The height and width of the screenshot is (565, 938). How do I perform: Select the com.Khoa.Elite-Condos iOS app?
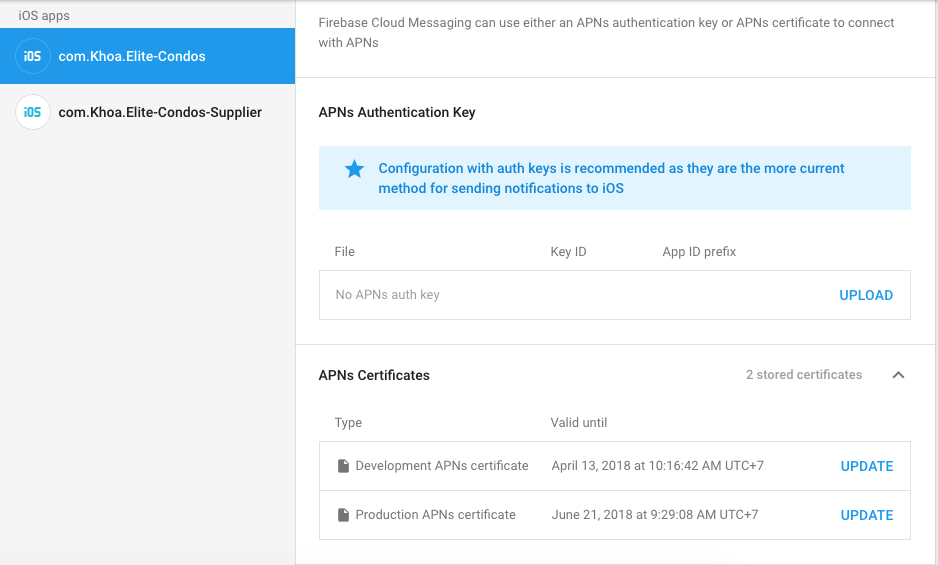point(147,56)
